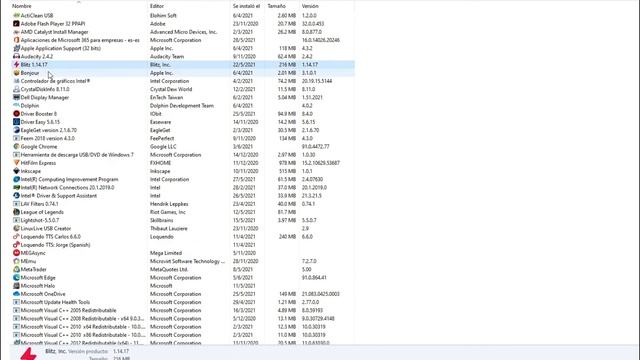Select the Loquendo TTS Carlos icon
Screen dimensions: 640x360
click(16, 236)
